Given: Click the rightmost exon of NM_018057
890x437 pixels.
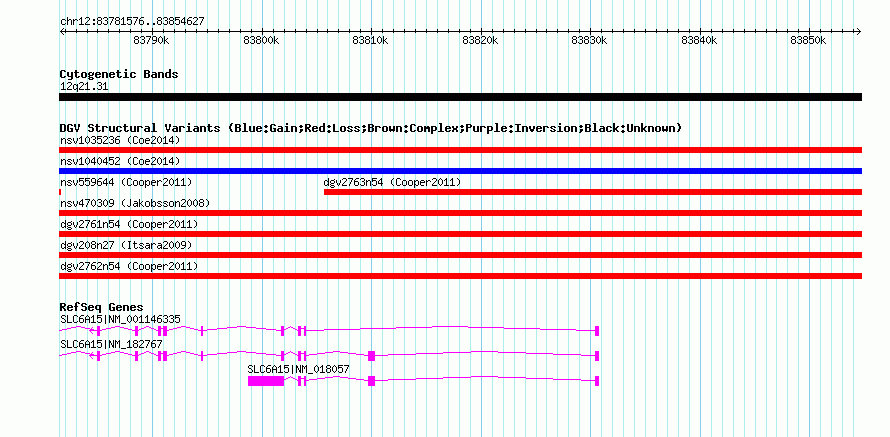Looking at the screenshot, I should coord(597,381).
